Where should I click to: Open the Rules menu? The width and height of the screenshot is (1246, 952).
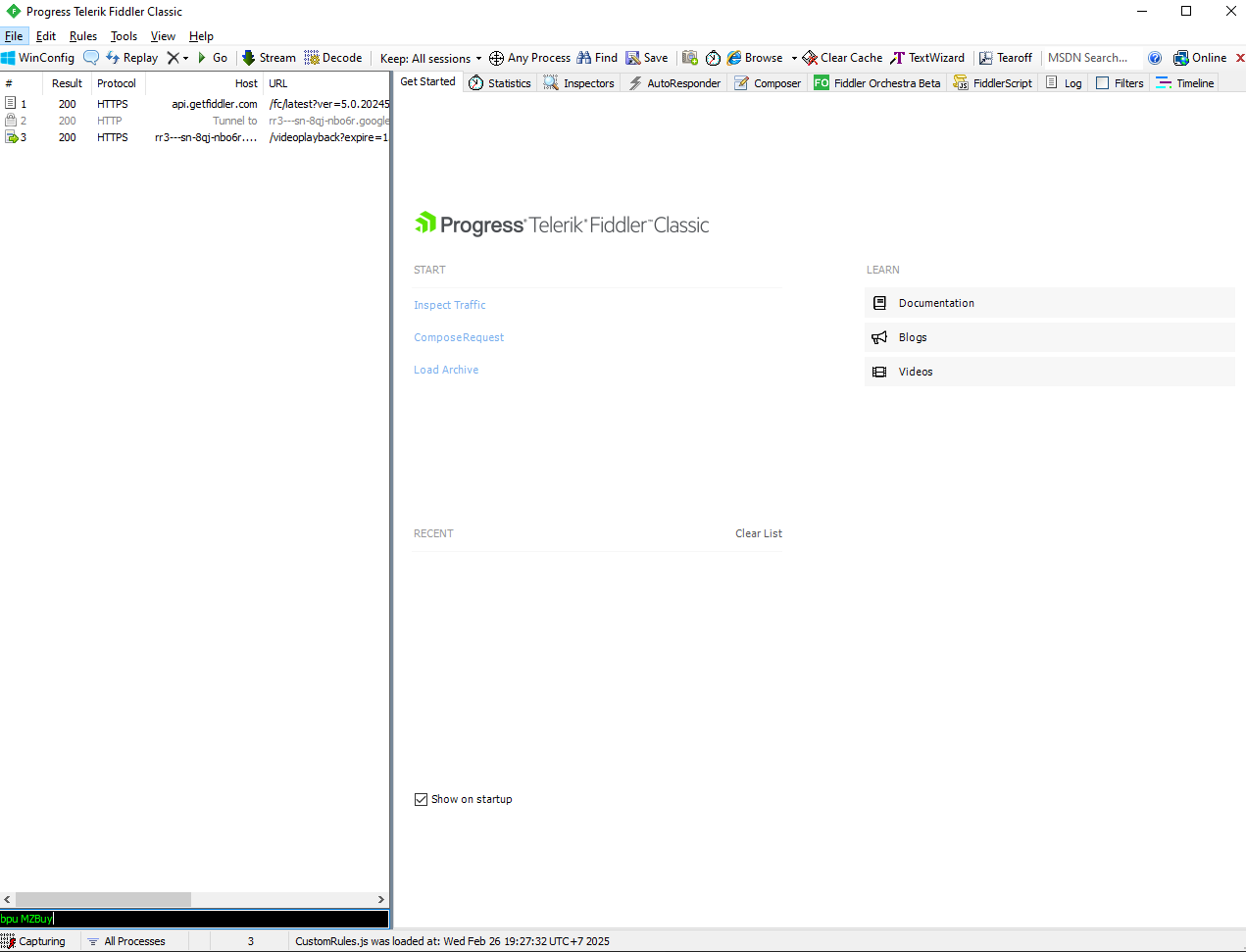pyautogui.click(x=83, y=36)
